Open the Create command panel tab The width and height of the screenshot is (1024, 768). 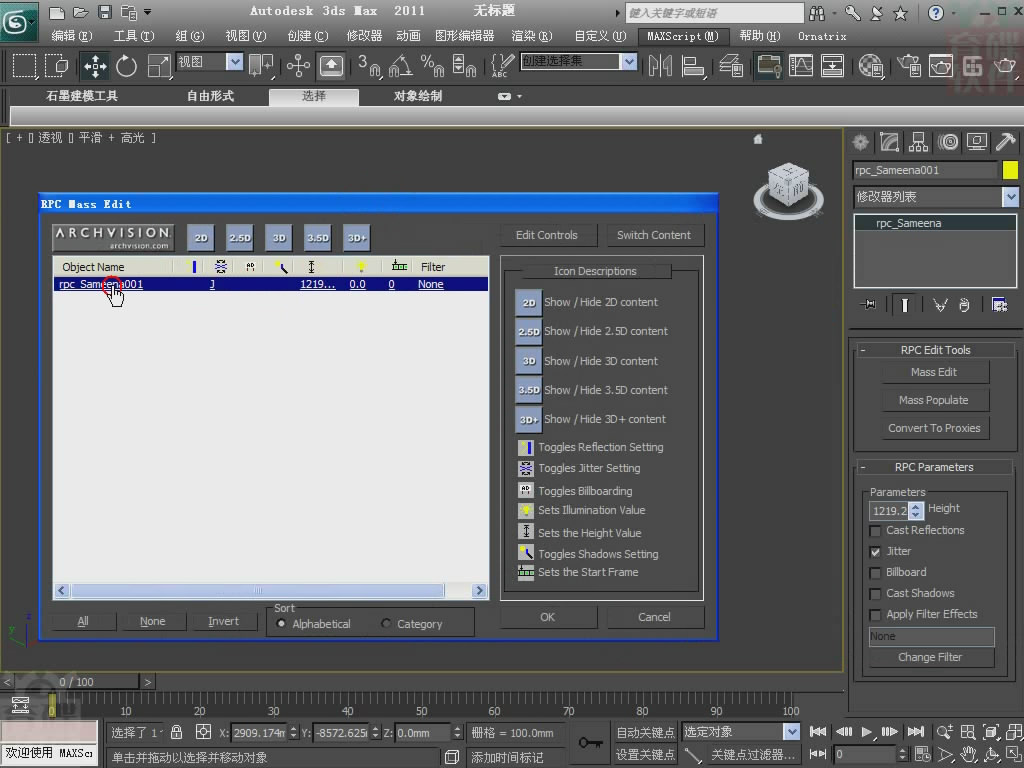[x=861, y=142]
